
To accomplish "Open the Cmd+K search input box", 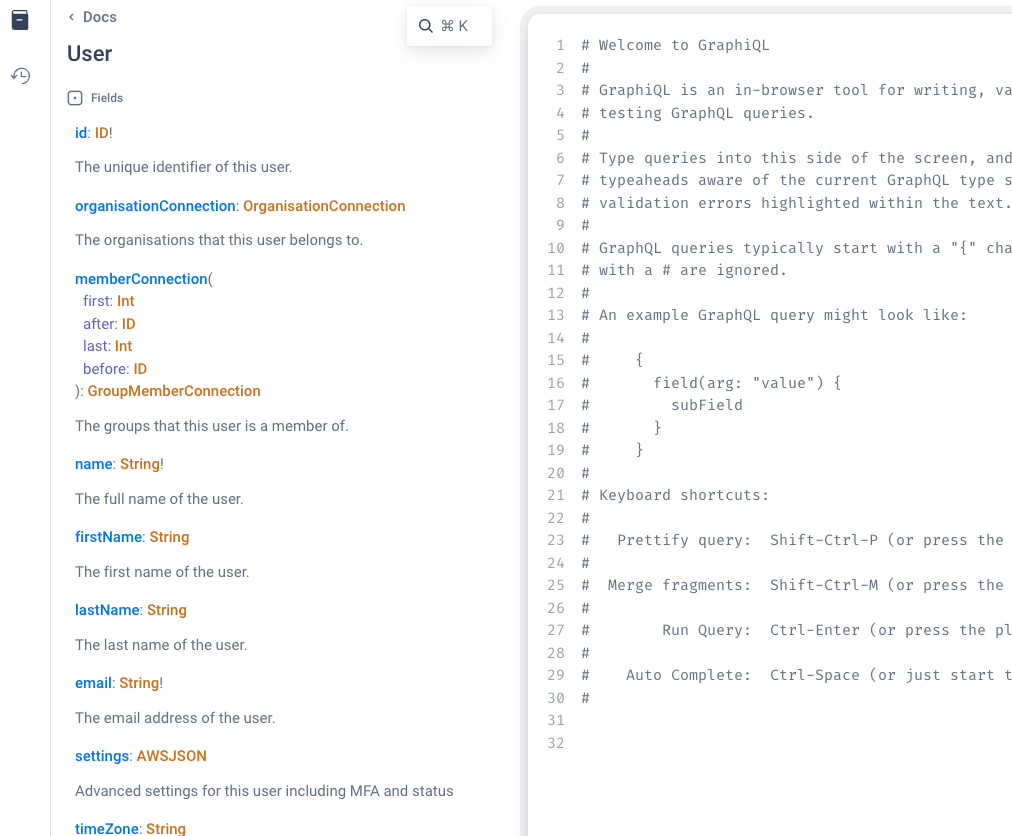I will 449,25.
